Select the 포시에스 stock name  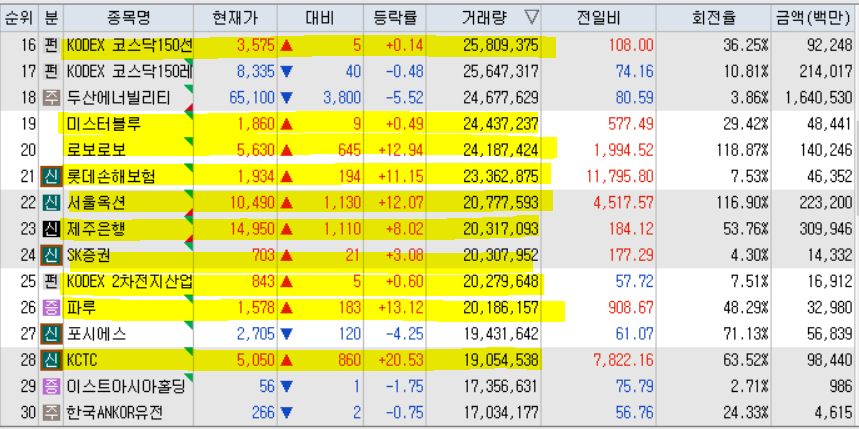[96, 334]
